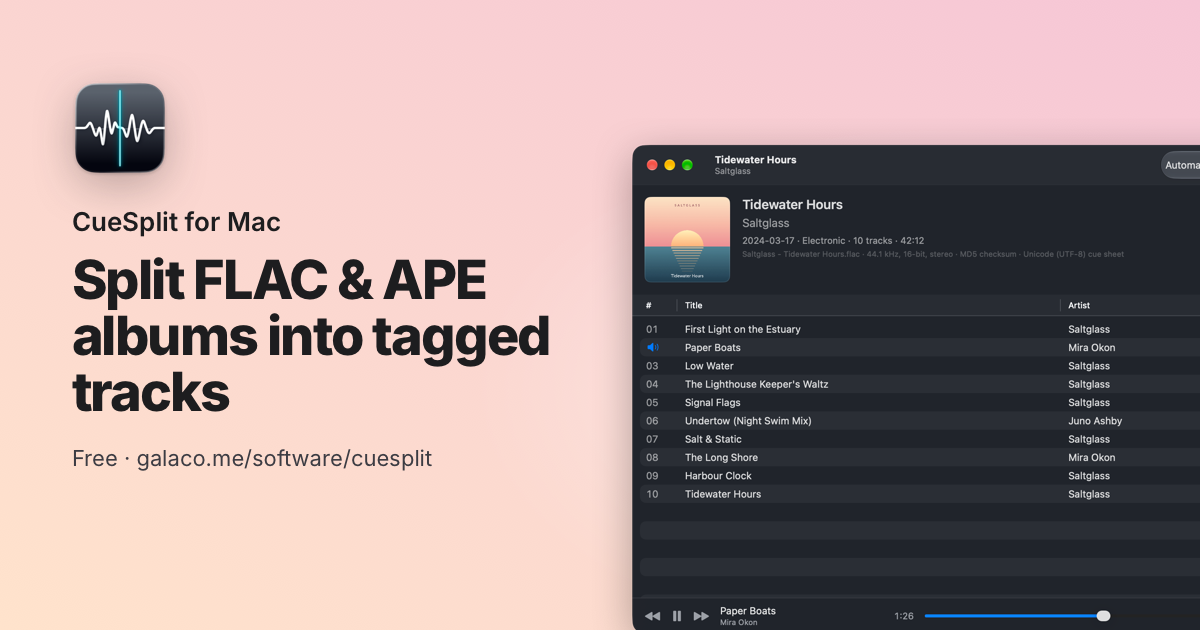The width and height of the screenshot is (1200, 630).
Task: Skip to previous track with rewind icon
Action: (652, 616)
